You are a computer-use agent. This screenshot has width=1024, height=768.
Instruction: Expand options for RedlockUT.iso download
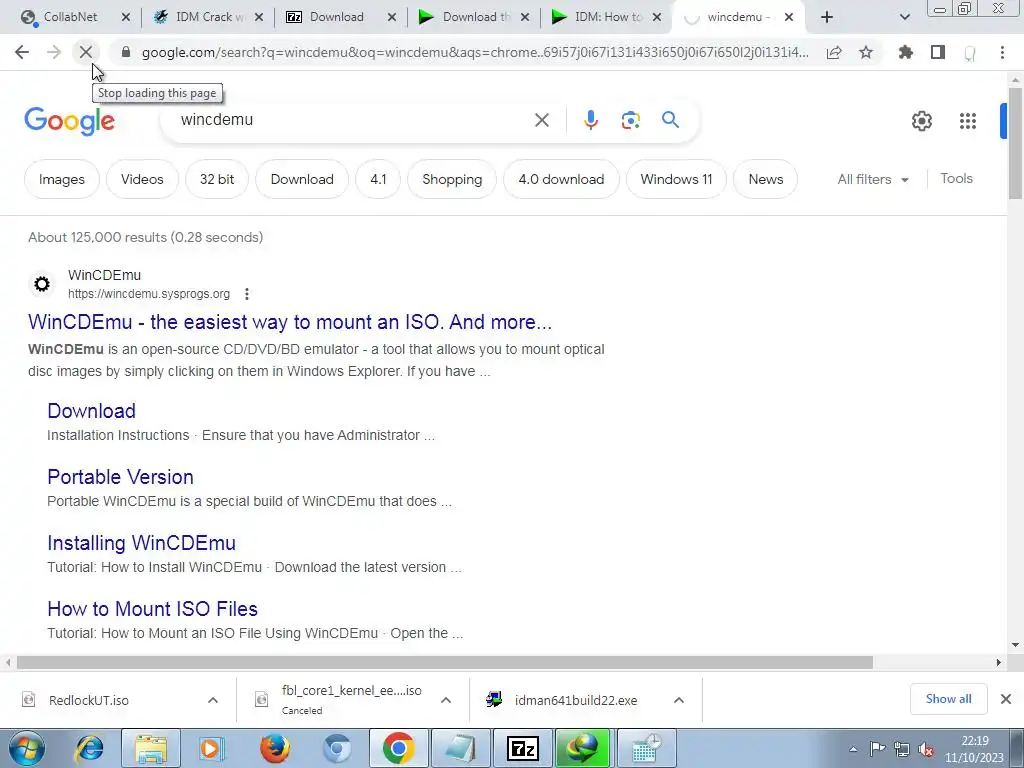point(213,700)
